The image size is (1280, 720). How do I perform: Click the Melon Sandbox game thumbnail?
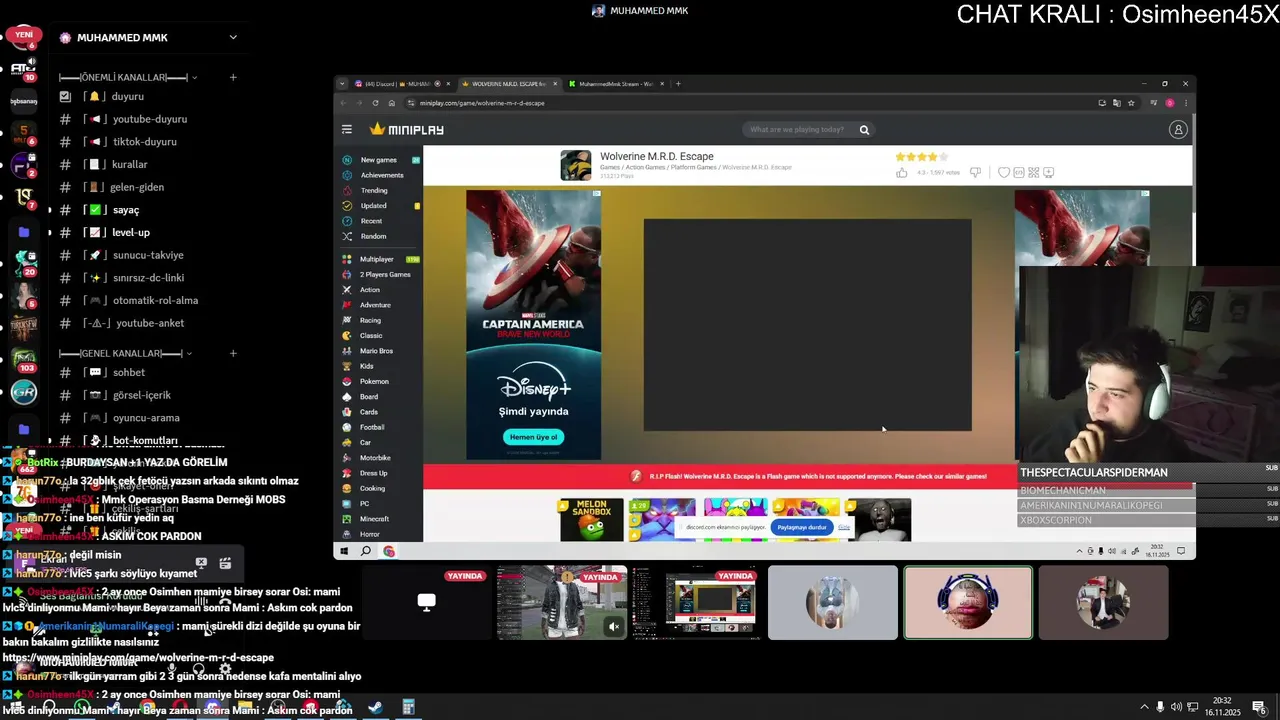591,520
